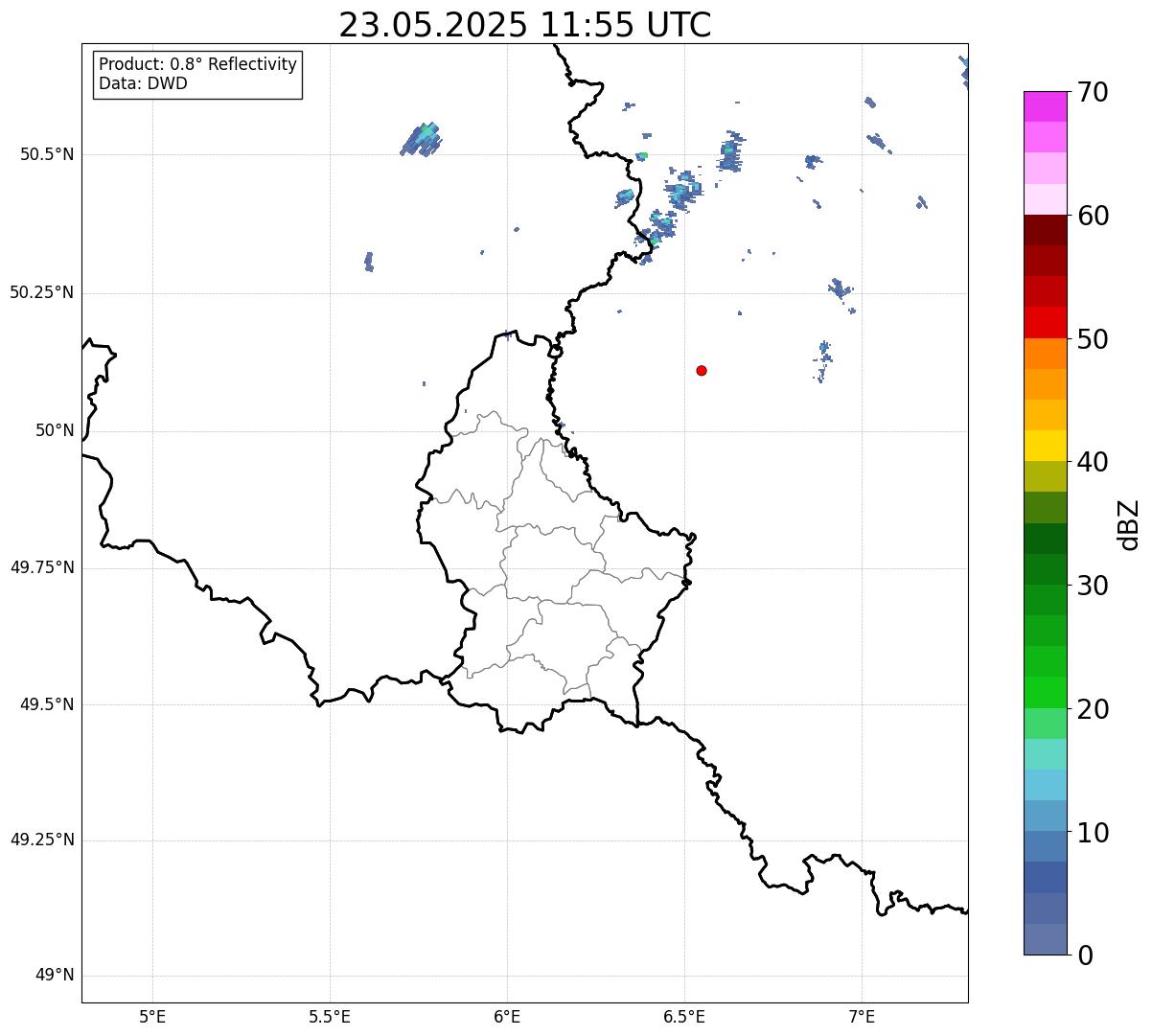Click the Data: DWD text
The width and height of the screenshot is (1152, 1036).
coord(143,83)
